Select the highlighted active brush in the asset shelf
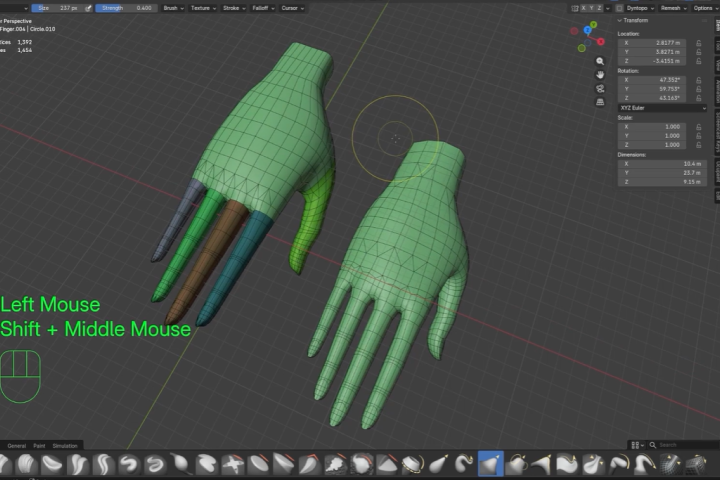Image resolution: width=720 pixels, height=480 pixels. click(490, 463)
